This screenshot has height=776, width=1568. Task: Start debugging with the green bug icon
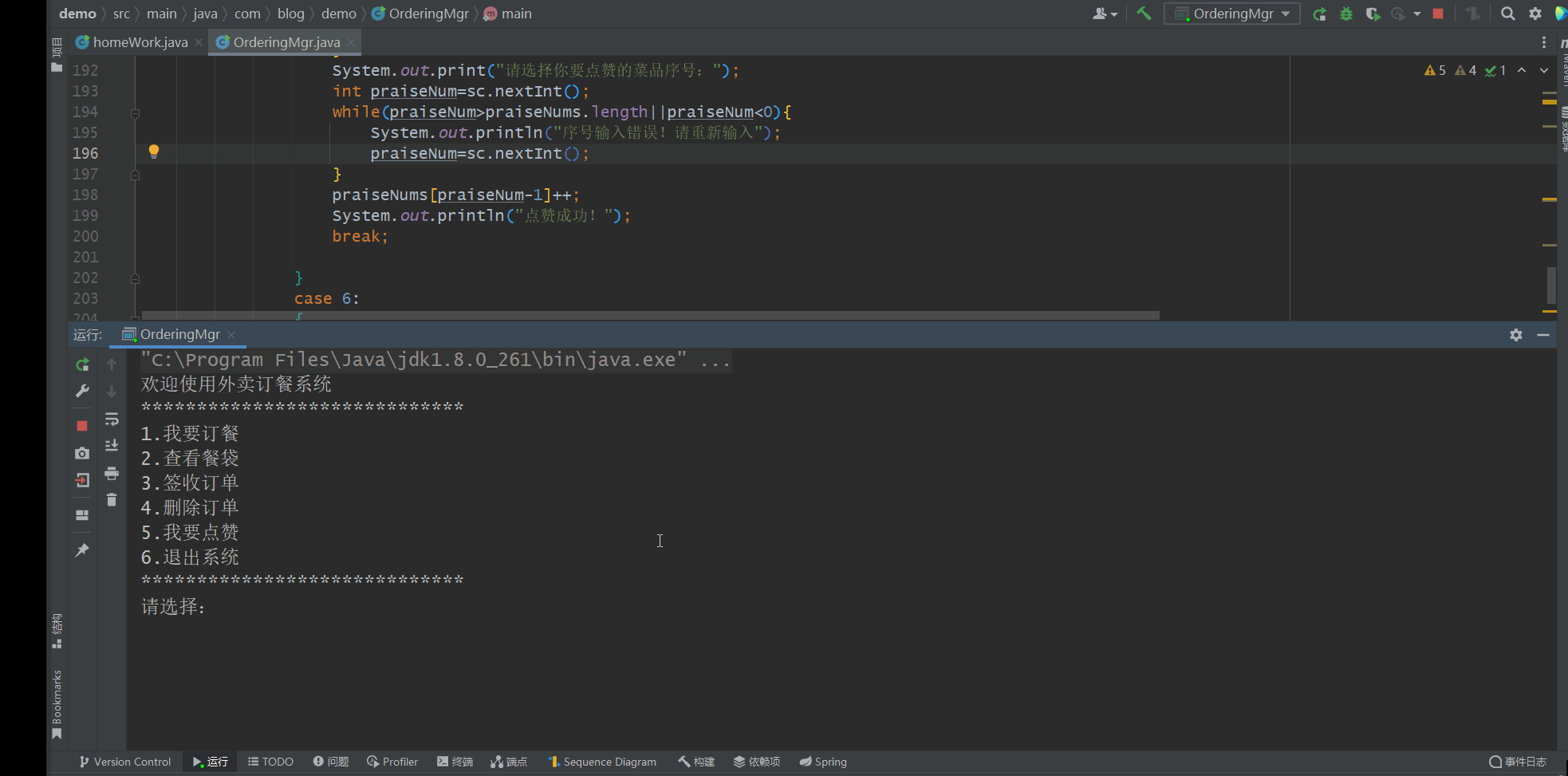click(1346, 14)
